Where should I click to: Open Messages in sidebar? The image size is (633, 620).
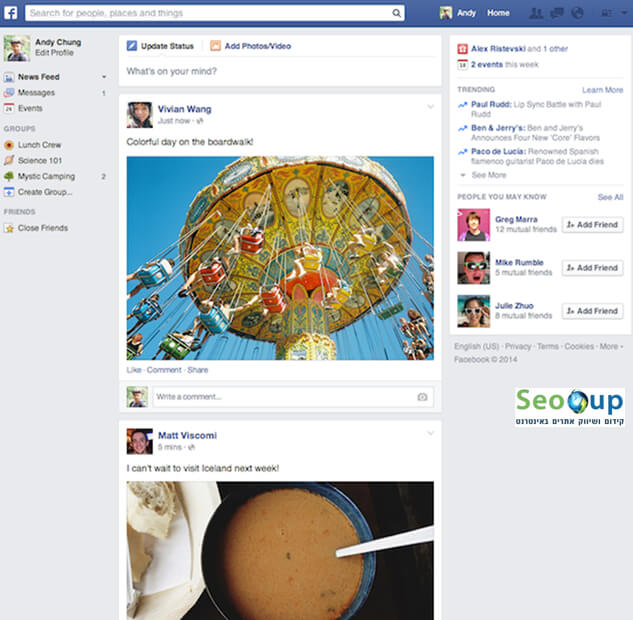click(x=36, y=92)
